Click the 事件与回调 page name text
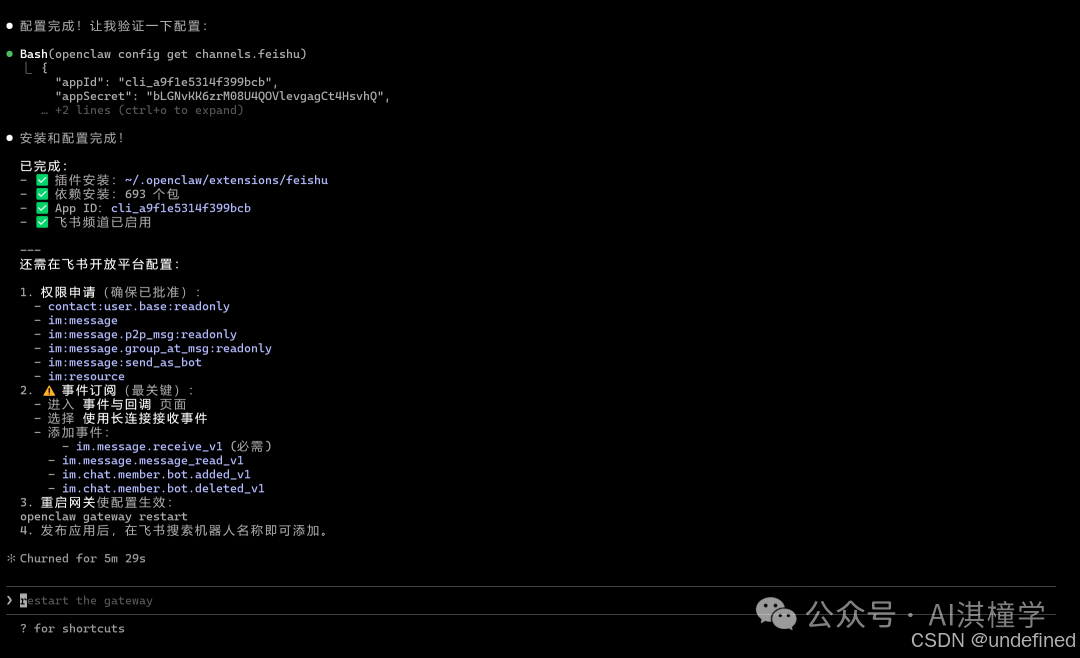 tap(116, 404)
